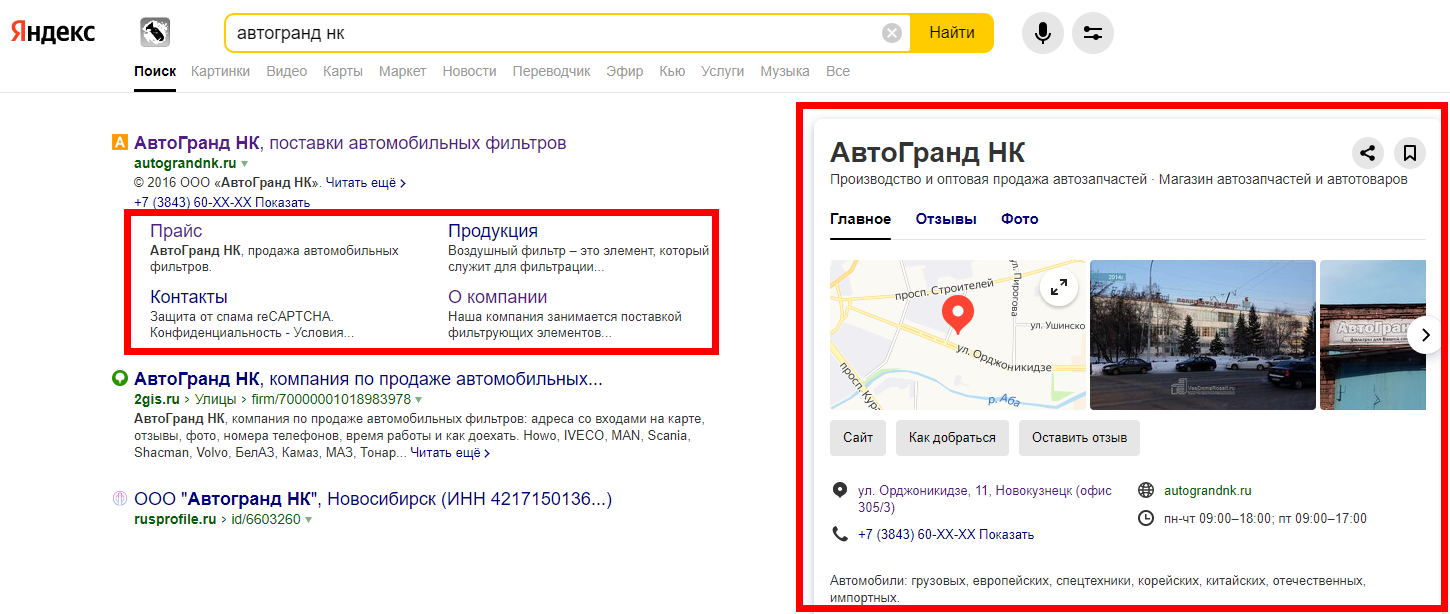Viewport: 1450px width, 614px height.
Task: Switch to Фото tab in company card
Action: click(x=1020, y=219)
